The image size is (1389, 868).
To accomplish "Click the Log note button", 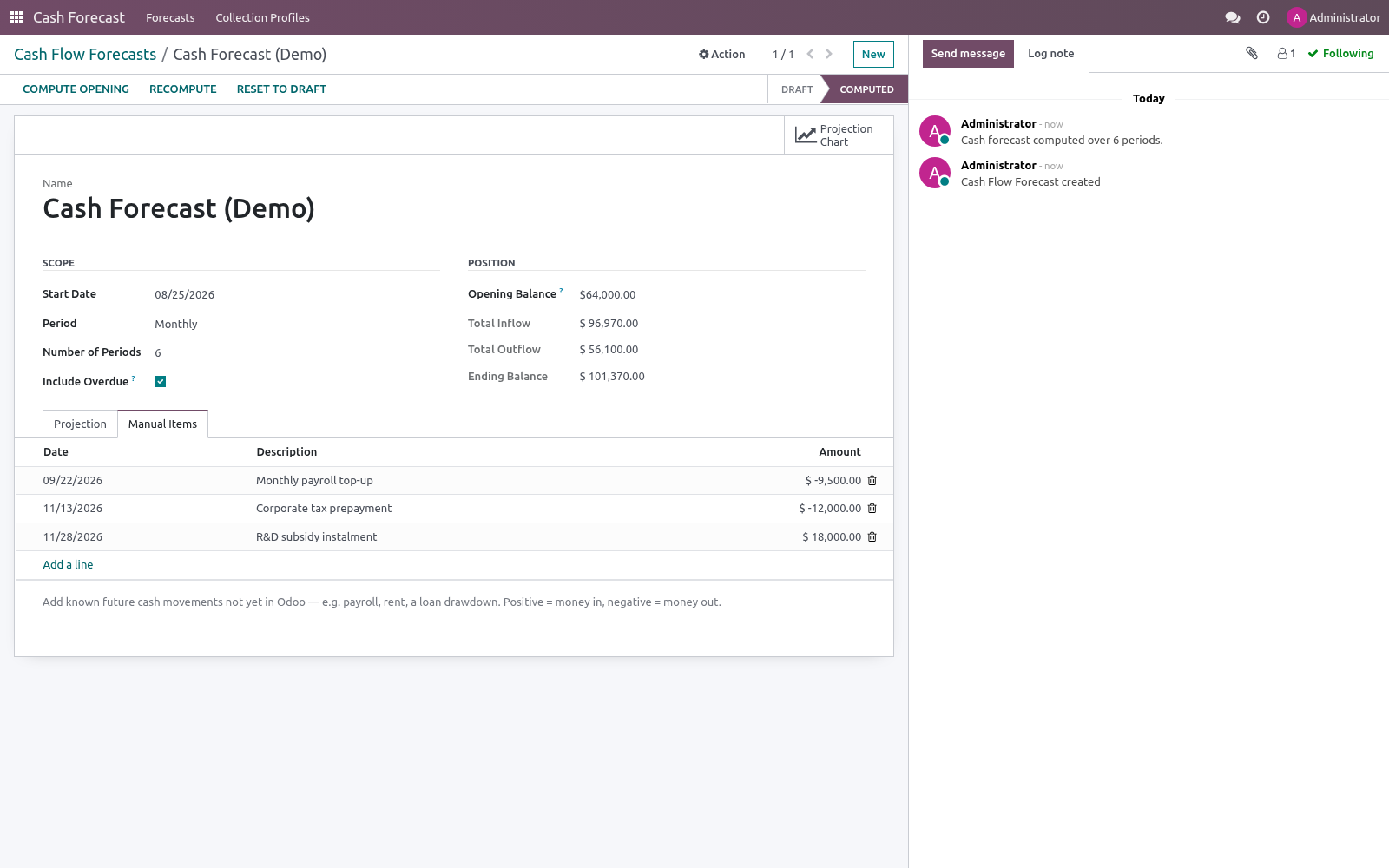I will click(x=1050, y=54).
